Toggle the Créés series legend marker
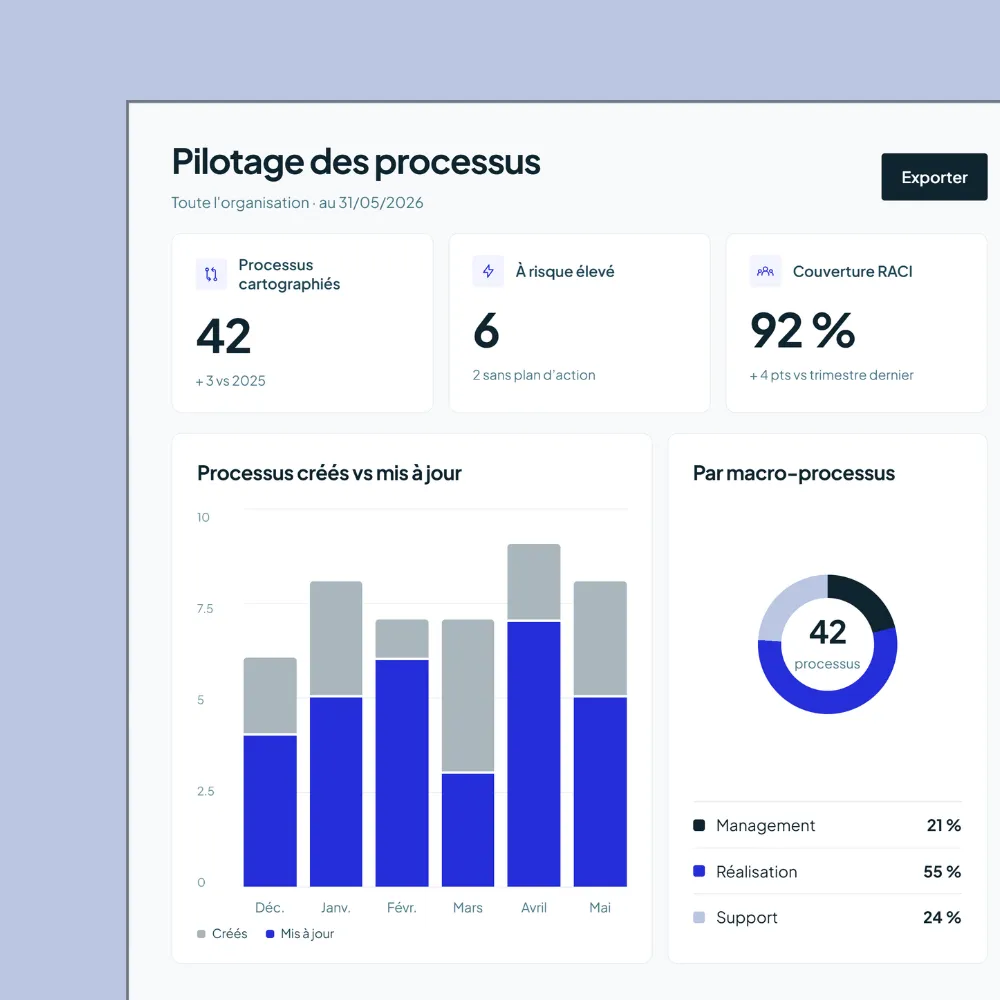 [201, 934]
